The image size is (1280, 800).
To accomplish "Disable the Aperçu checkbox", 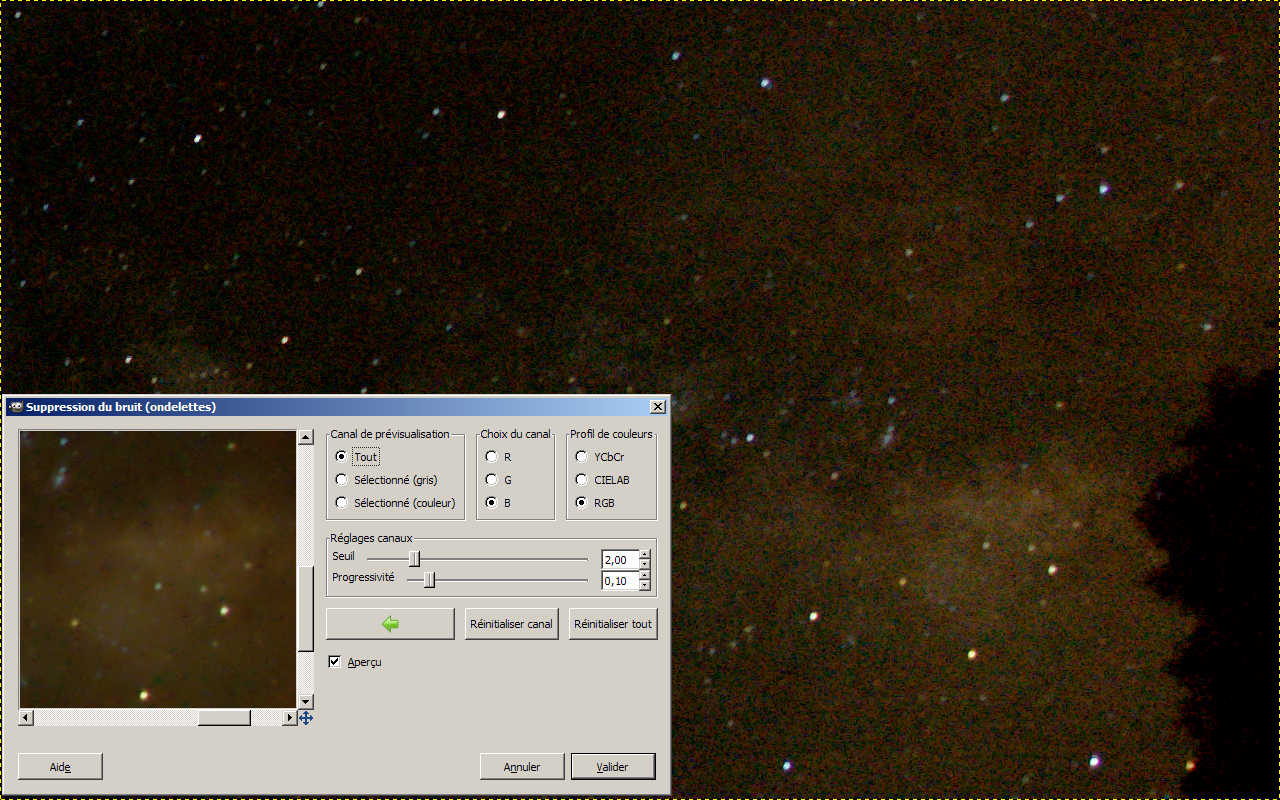I will tap(335, 662).
